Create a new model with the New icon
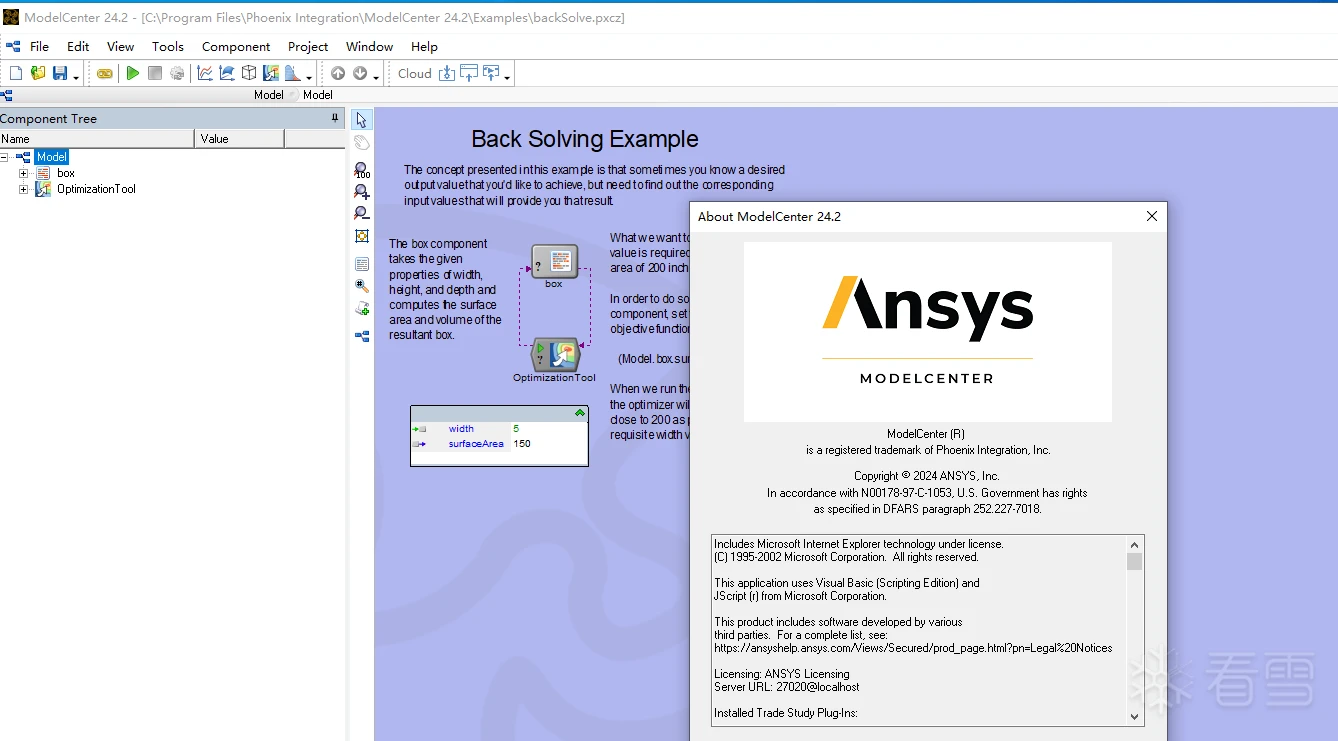This screenshot has width=1338, height=741. pyautogui.click(x=16, y=73)
